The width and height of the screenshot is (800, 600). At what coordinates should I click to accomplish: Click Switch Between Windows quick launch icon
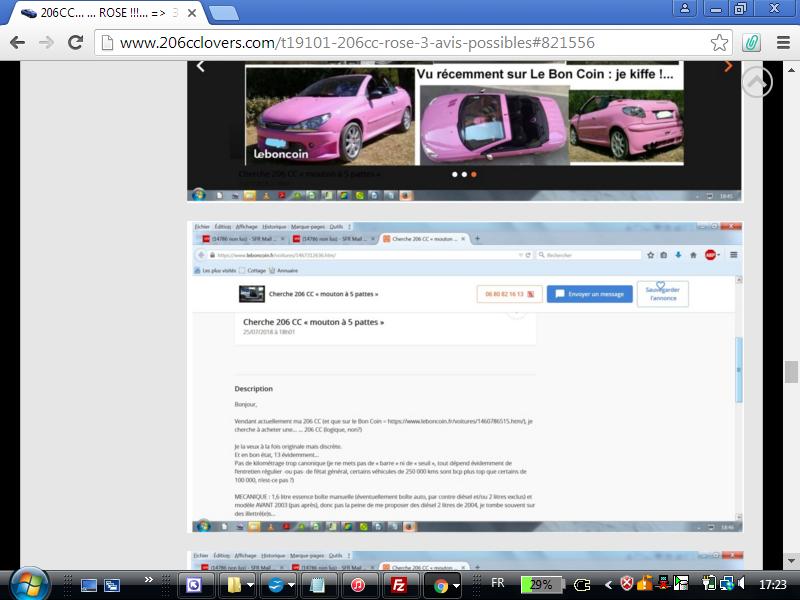[x=112, y=585]
